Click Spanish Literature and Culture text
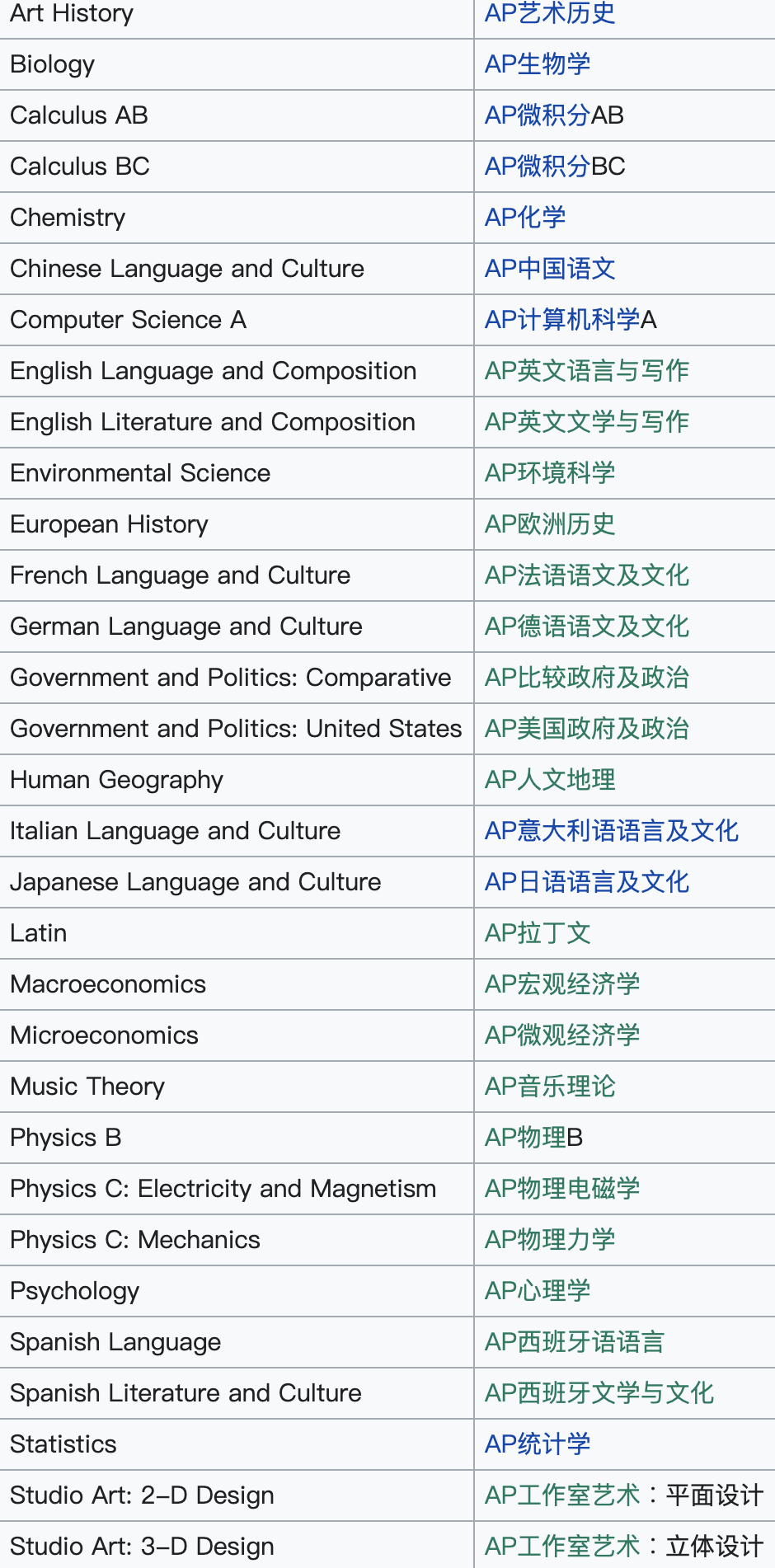775x1568 pixels. coord(186,1393)
